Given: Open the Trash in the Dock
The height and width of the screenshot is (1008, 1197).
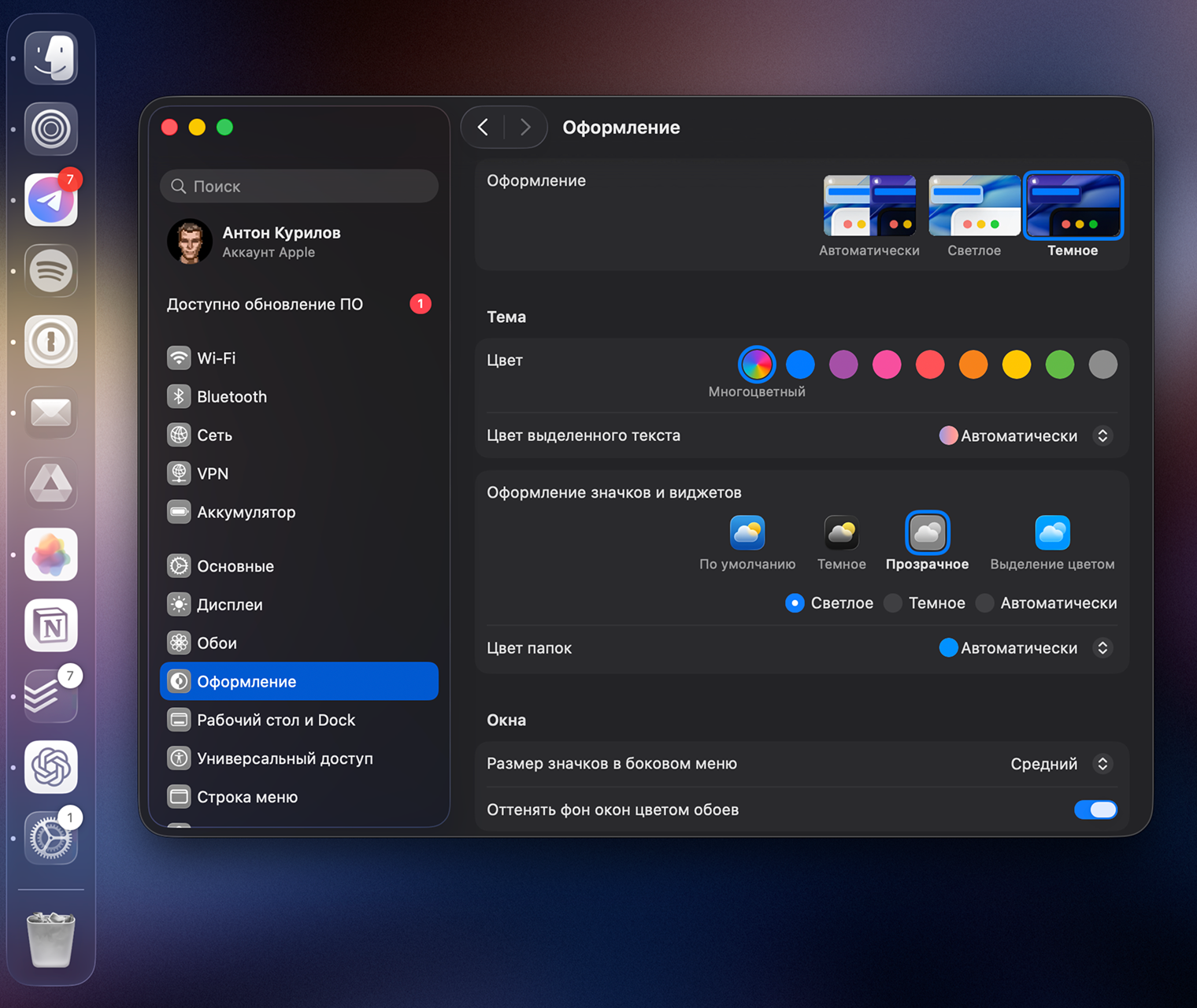Looking at the screenshot, I should pos(51,939).
